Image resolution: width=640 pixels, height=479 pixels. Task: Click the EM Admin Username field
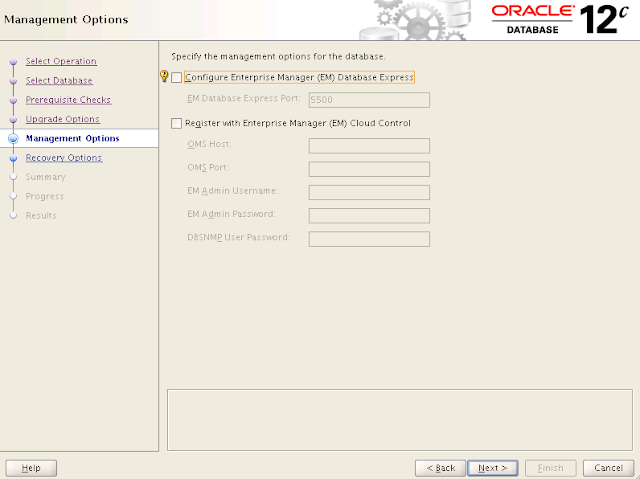coord(369,192)
